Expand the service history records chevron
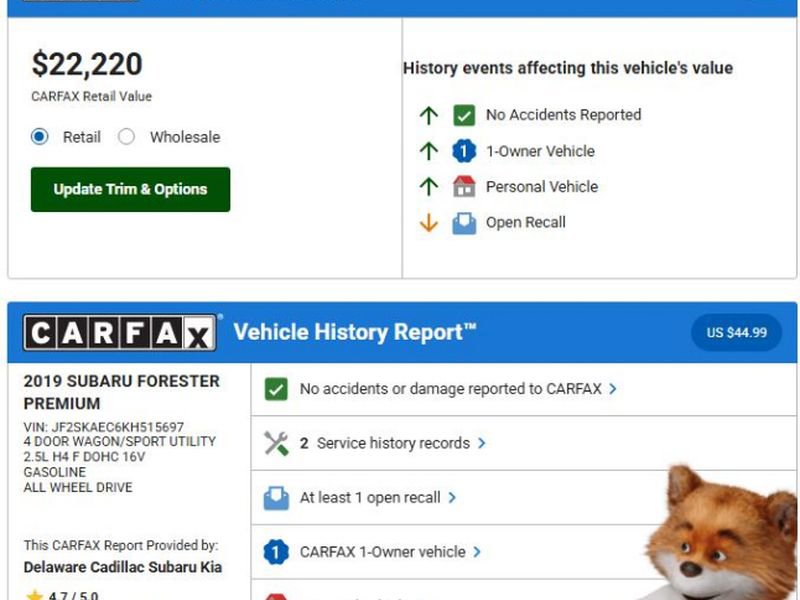 [482, 443]
